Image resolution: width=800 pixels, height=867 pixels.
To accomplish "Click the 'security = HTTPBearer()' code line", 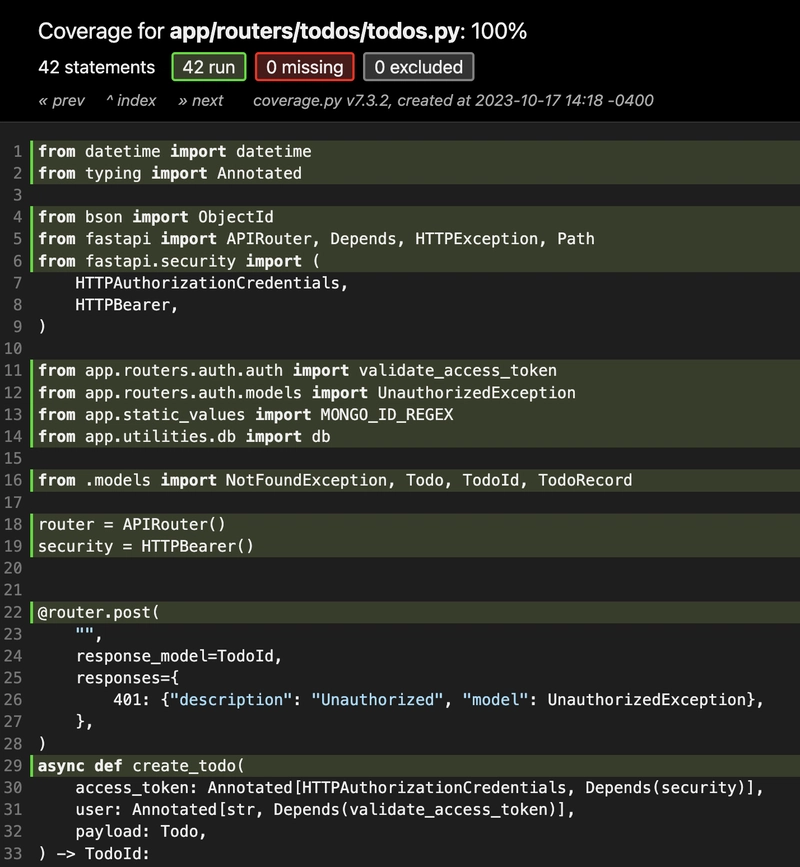I will tap(415, 546).
